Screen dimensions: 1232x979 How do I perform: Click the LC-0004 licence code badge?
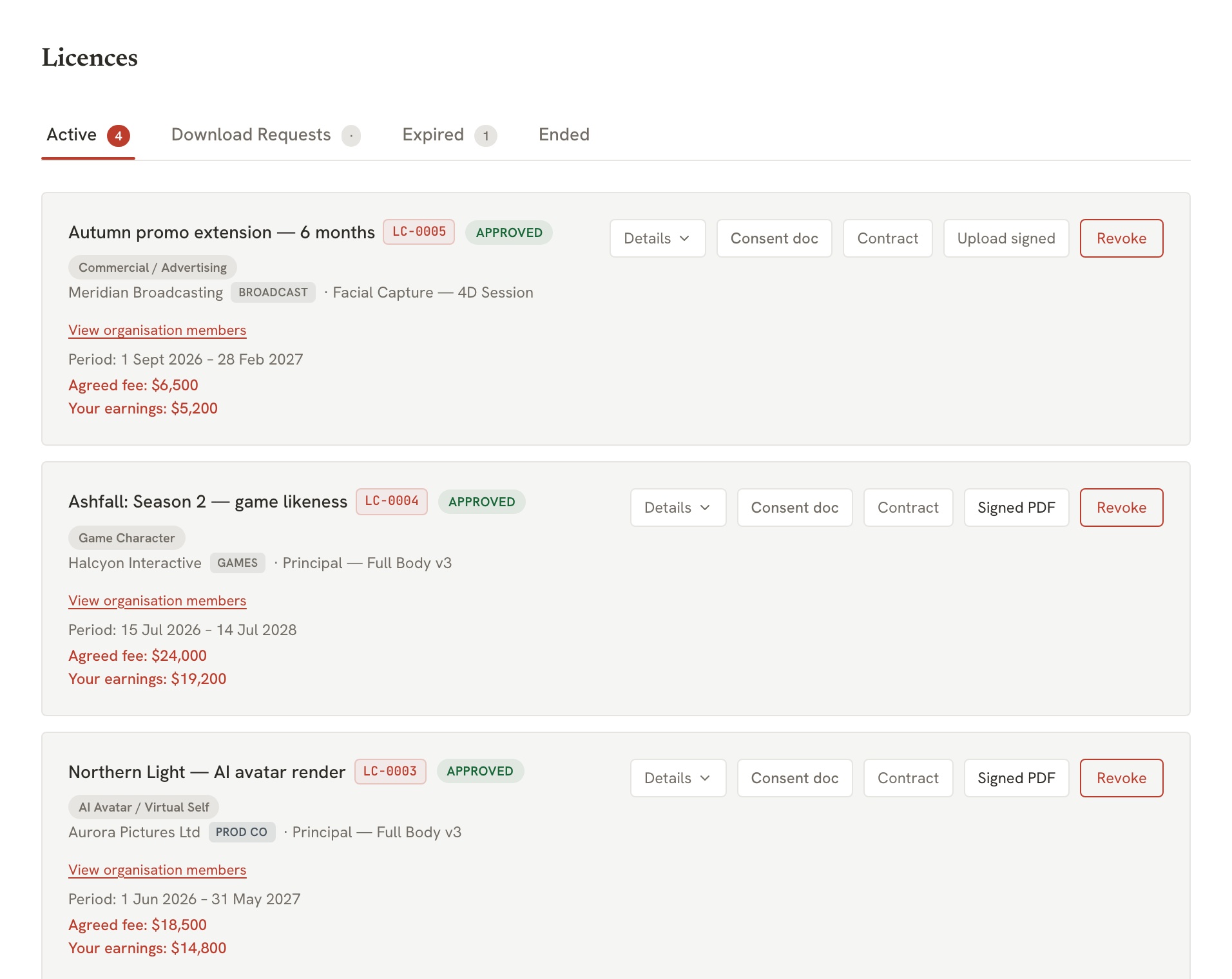(x=392, y=501)
